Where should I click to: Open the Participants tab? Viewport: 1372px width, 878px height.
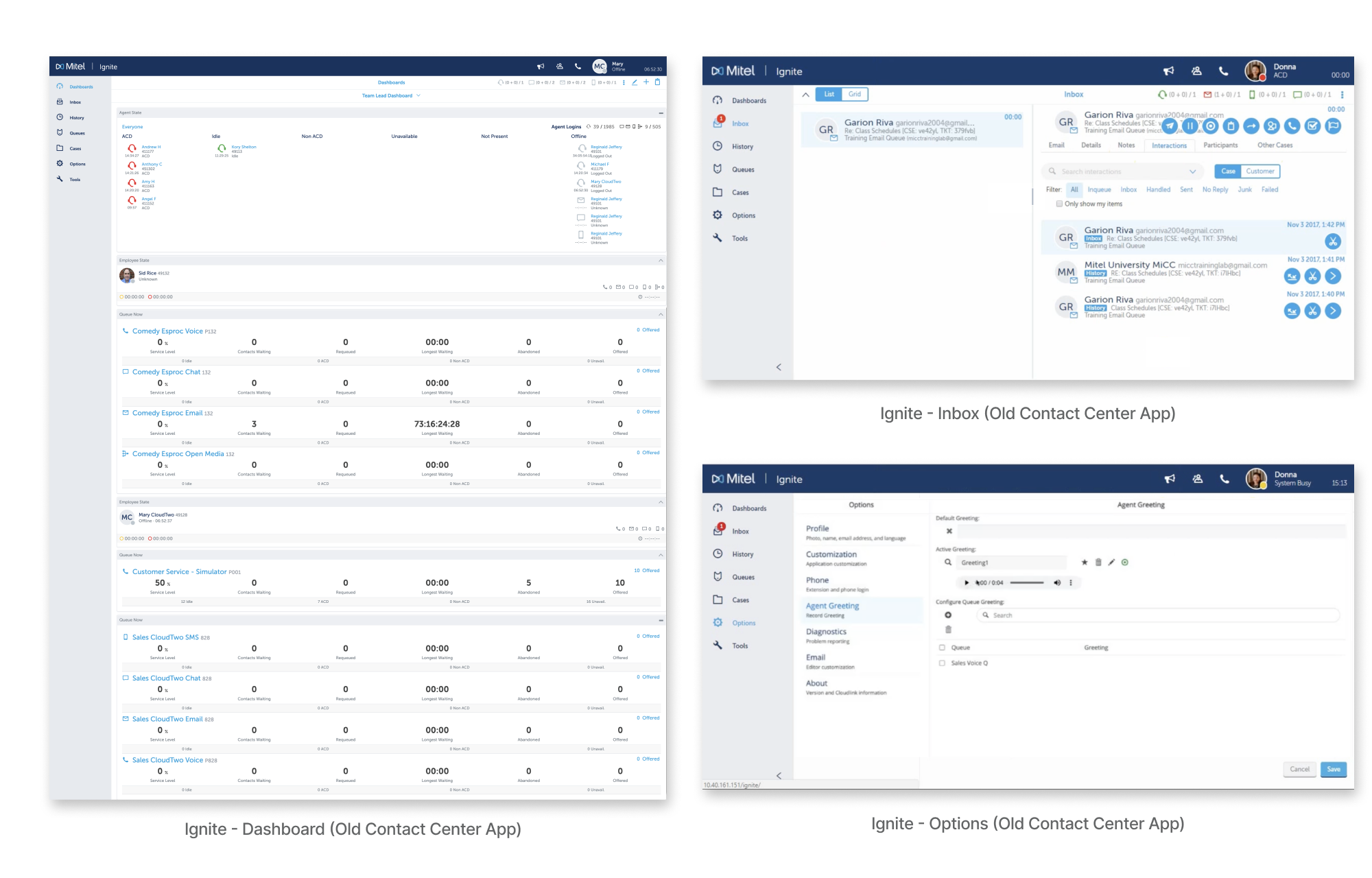pyautogui.click(x=1220, y=145)
